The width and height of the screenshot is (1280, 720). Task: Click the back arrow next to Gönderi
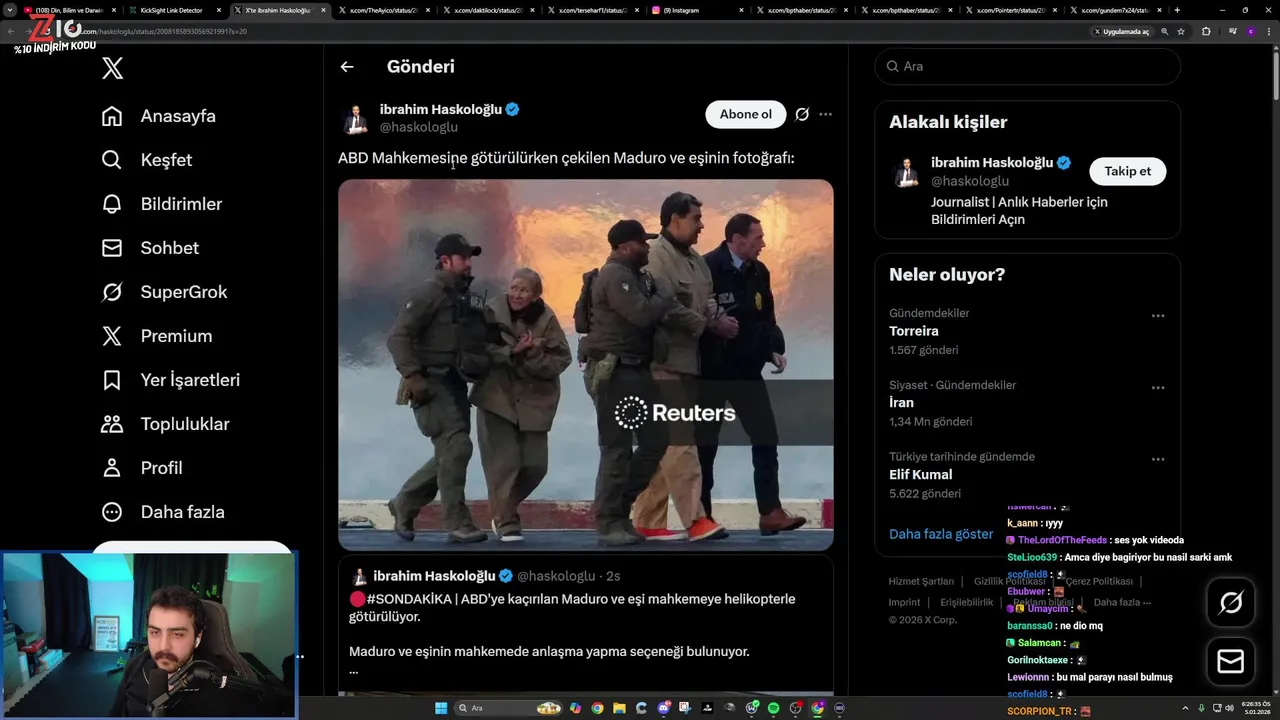[x=347, y=67]
